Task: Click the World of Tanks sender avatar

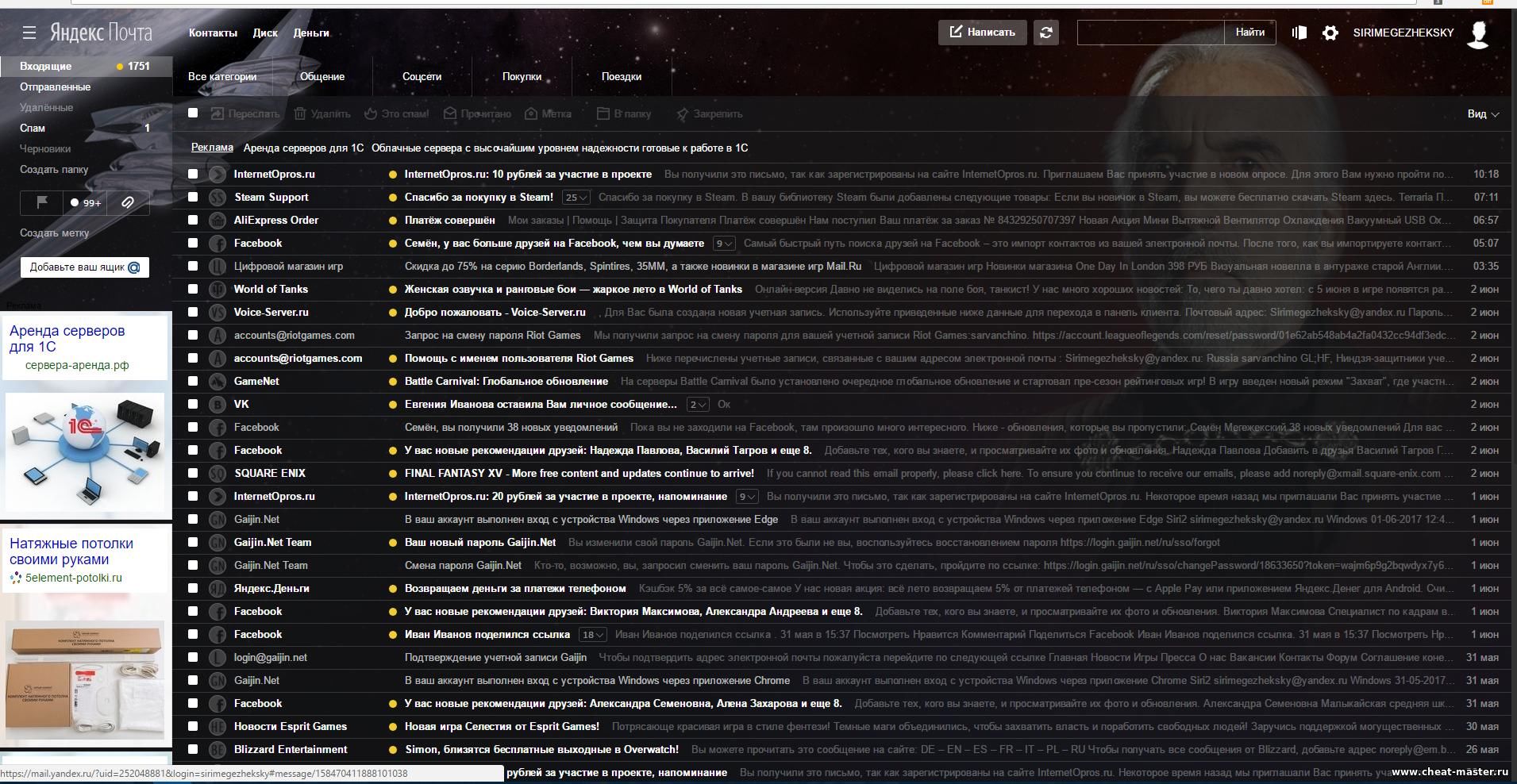Action: coord(218,289)
